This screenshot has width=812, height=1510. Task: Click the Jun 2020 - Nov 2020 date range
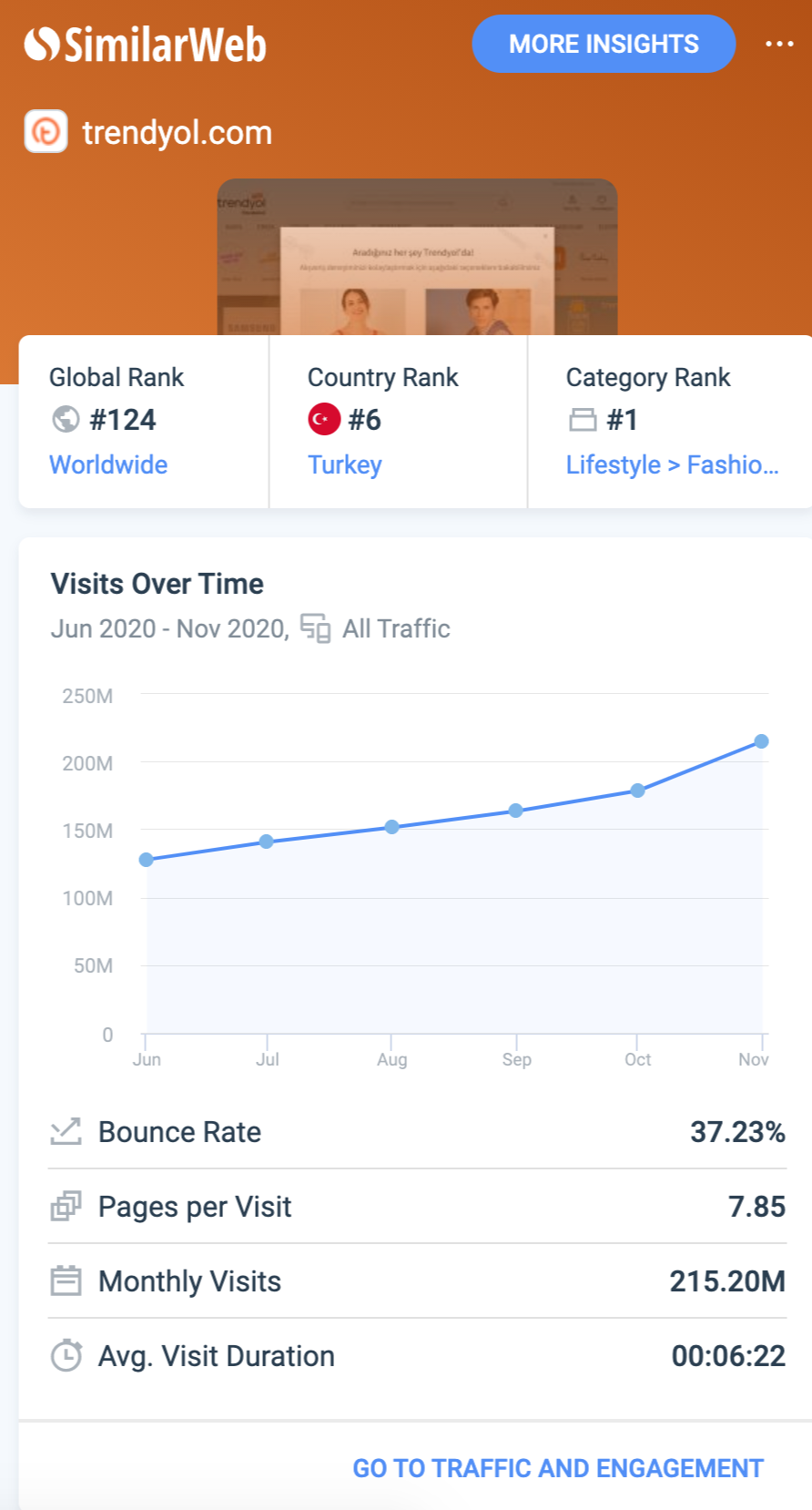coord(169,628)
